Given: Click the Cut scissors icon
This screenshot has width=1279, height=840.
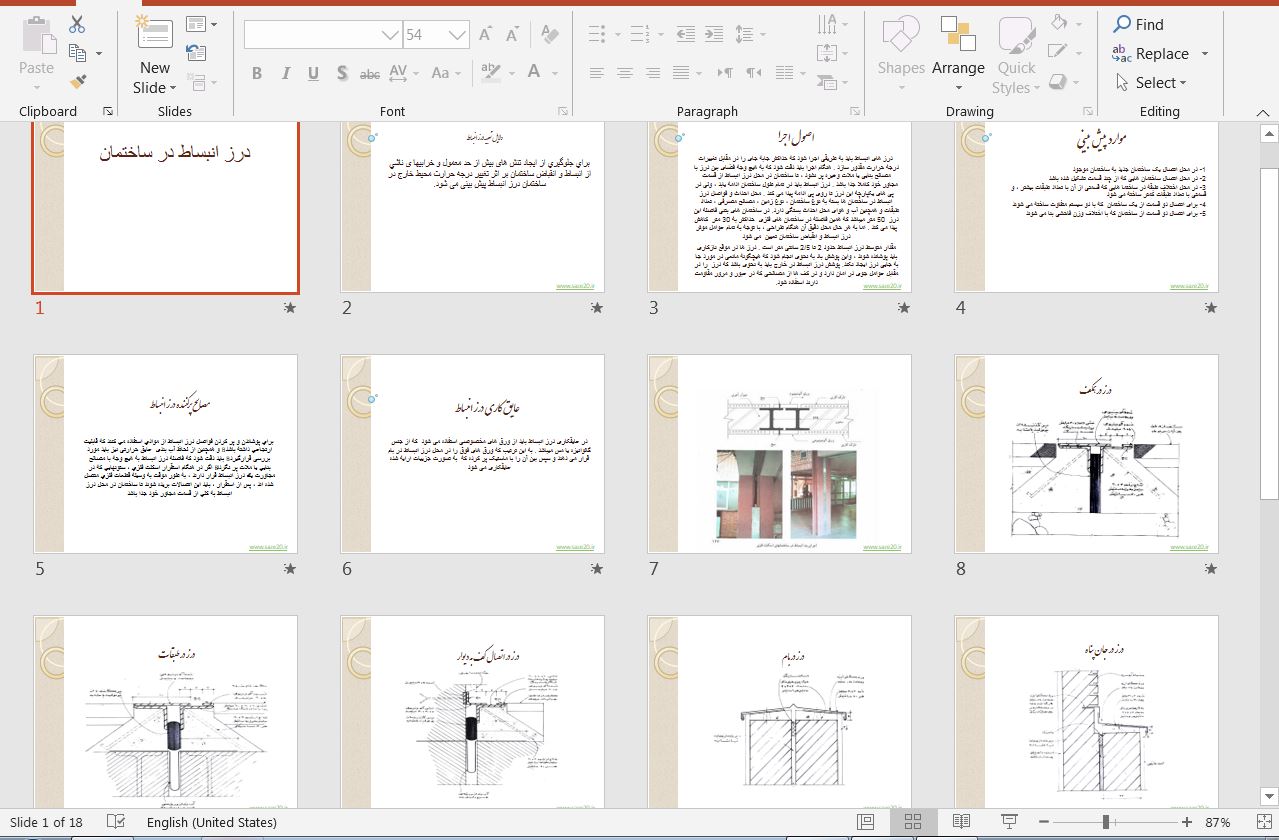Looking at the screenshot, I should tap(77, 25).
